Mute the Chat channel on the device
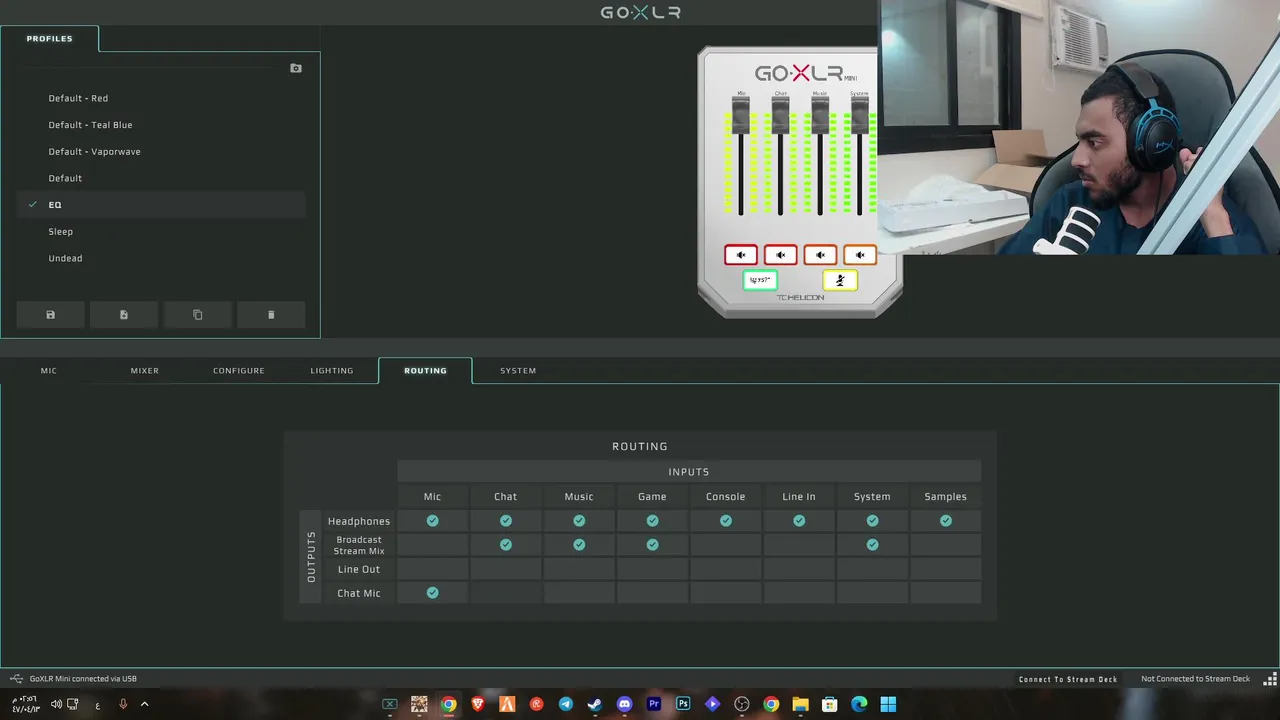 click(x=780, y=255)
